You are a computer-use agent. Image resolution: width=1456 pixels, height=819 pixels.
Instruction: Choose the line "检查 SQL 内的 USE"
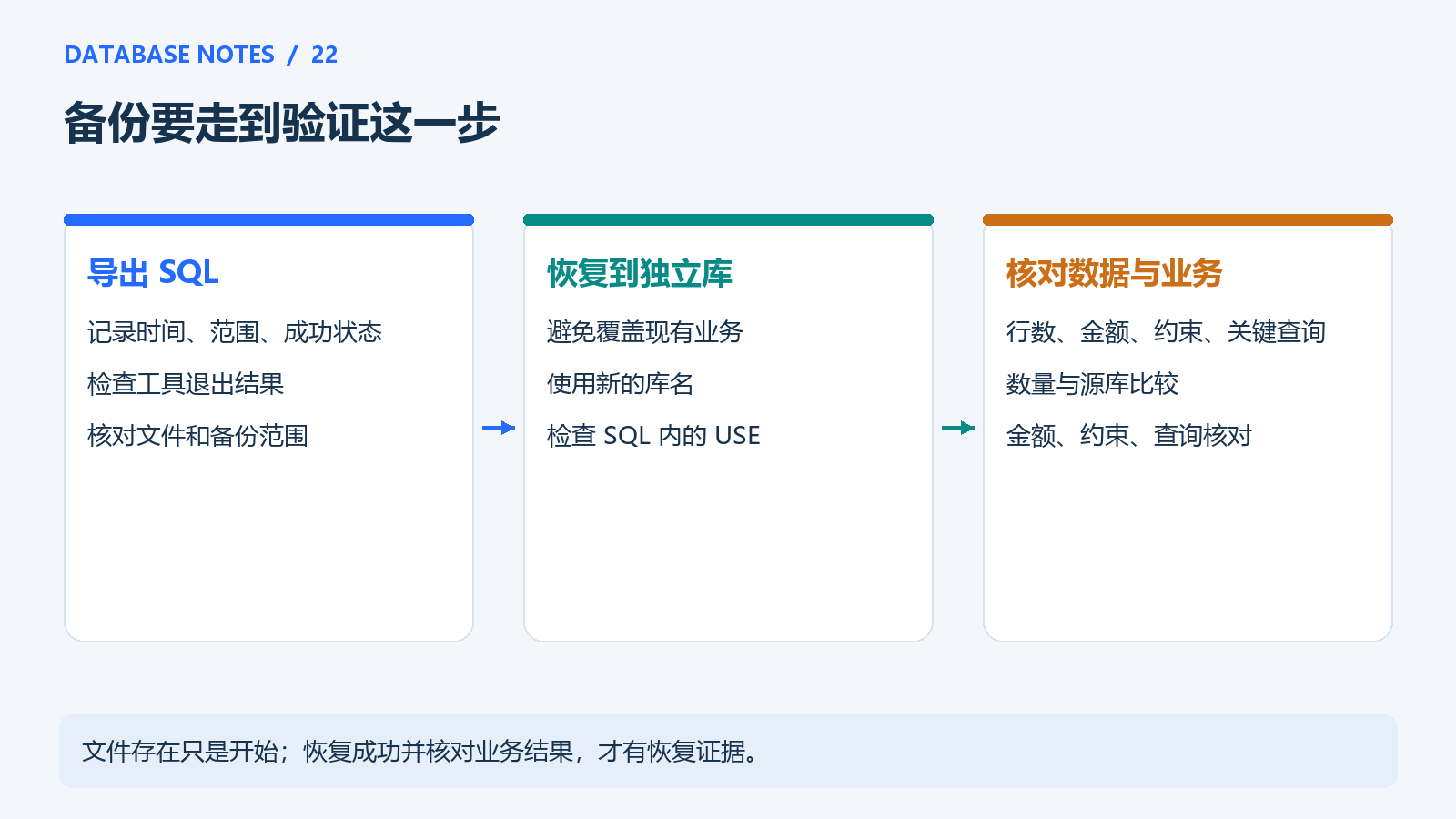pyautogui.click(x=653, y=436)
